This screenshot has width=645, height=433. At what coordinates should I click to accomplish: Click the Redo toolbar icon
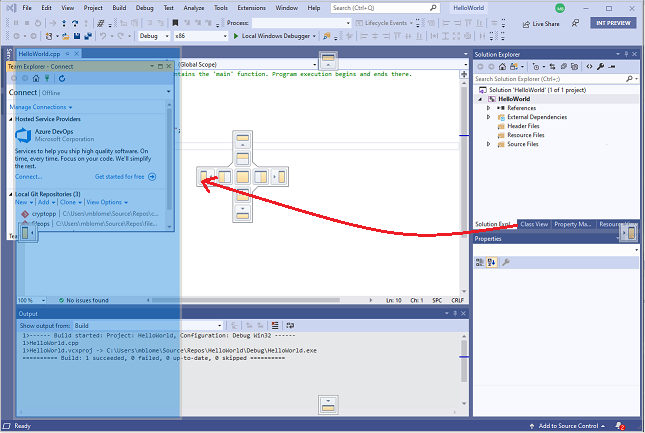tap(121, 36)
